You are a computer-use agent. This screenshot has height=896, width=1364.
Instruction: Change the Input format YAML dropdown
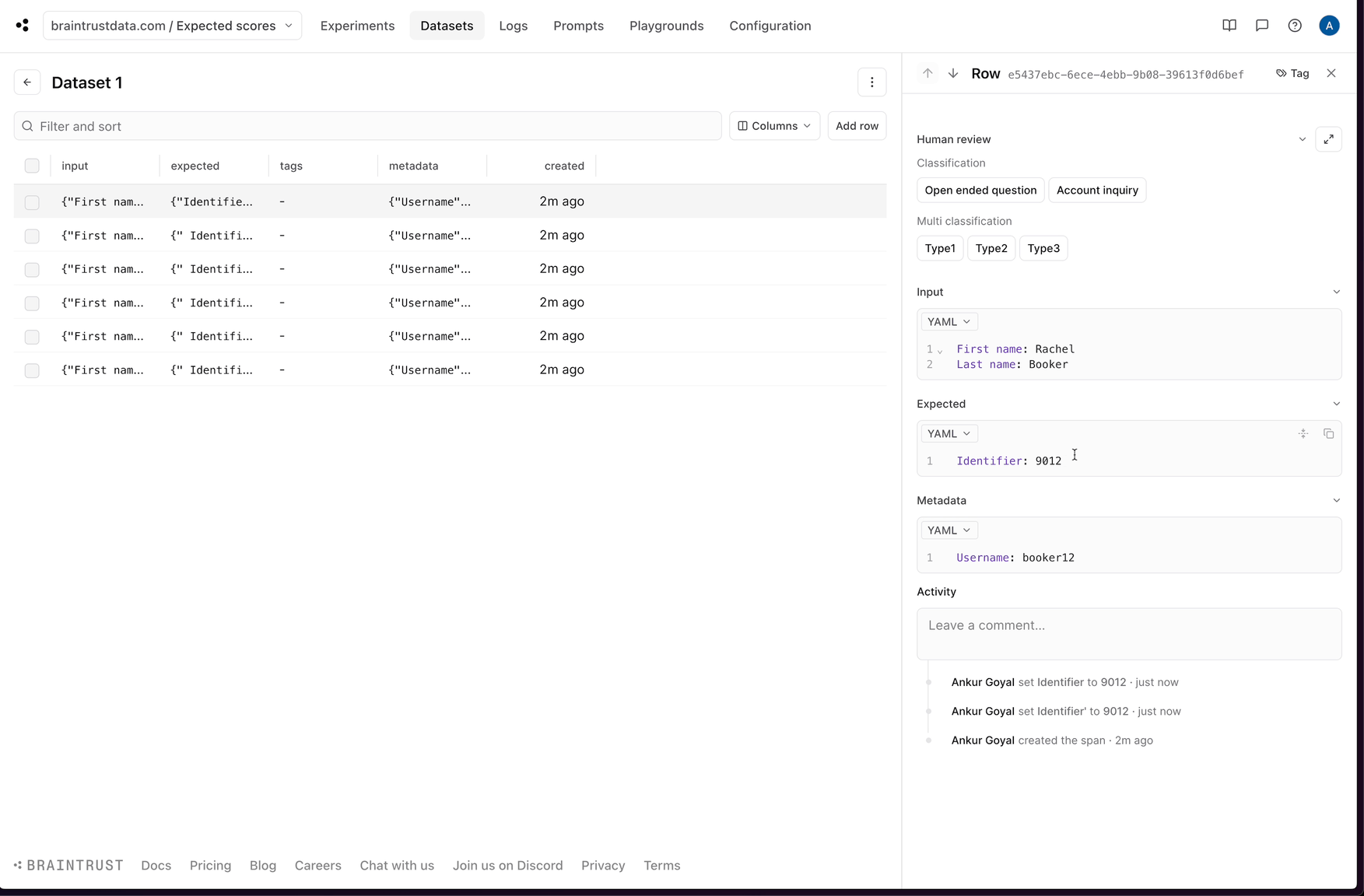[x=948, y=322]
